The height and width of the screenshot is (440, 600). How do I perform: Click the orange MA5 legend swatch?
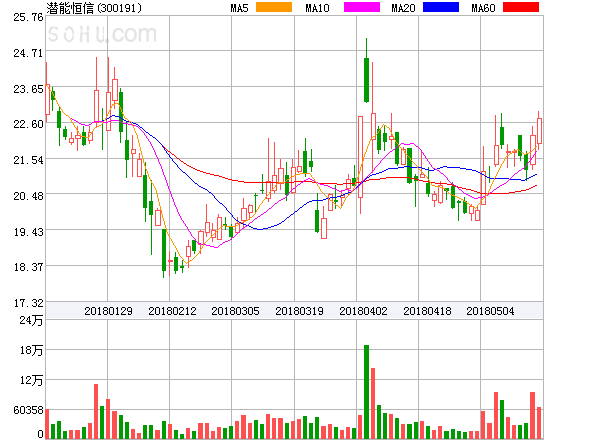pos(274,7)
